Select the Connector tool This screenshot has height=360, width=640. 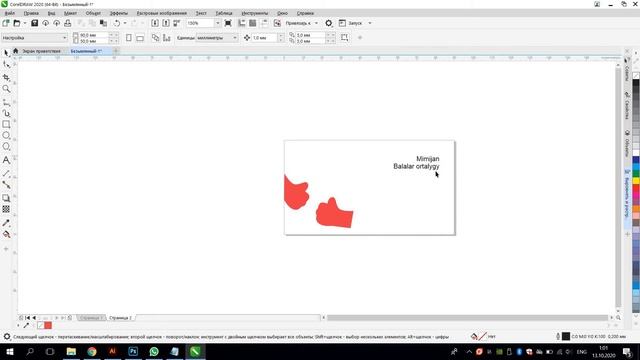click(6, 184)
